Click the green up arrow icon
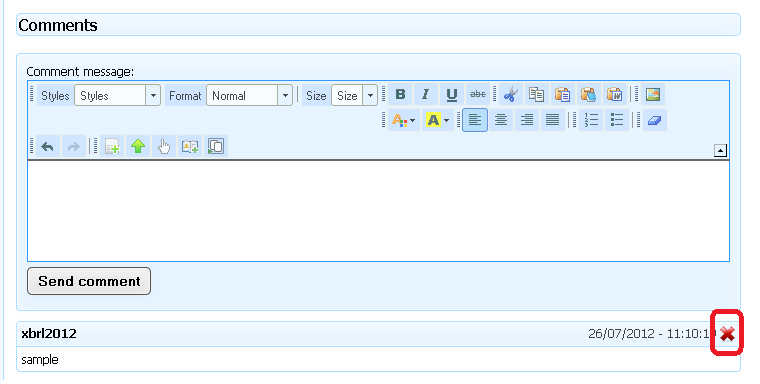This screenshot has width=760, height=384. pyautogui.click(x=138, y=146)
